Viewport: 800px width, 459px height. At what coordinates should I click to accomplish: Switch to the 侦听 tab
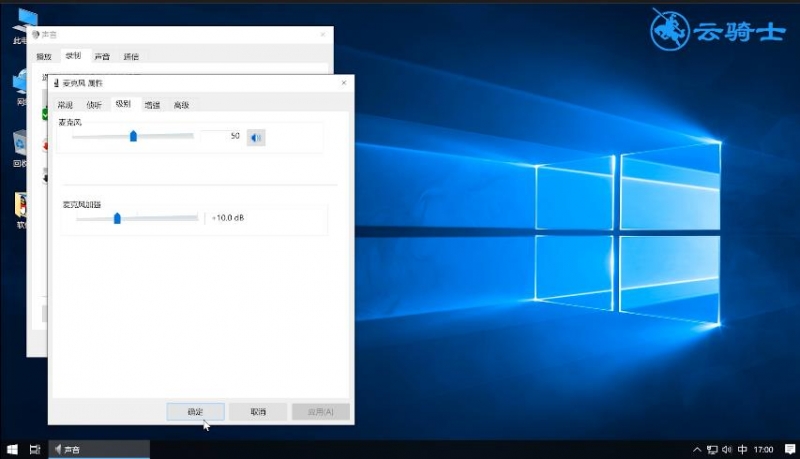pyautogui.click(x=94, y=105)
